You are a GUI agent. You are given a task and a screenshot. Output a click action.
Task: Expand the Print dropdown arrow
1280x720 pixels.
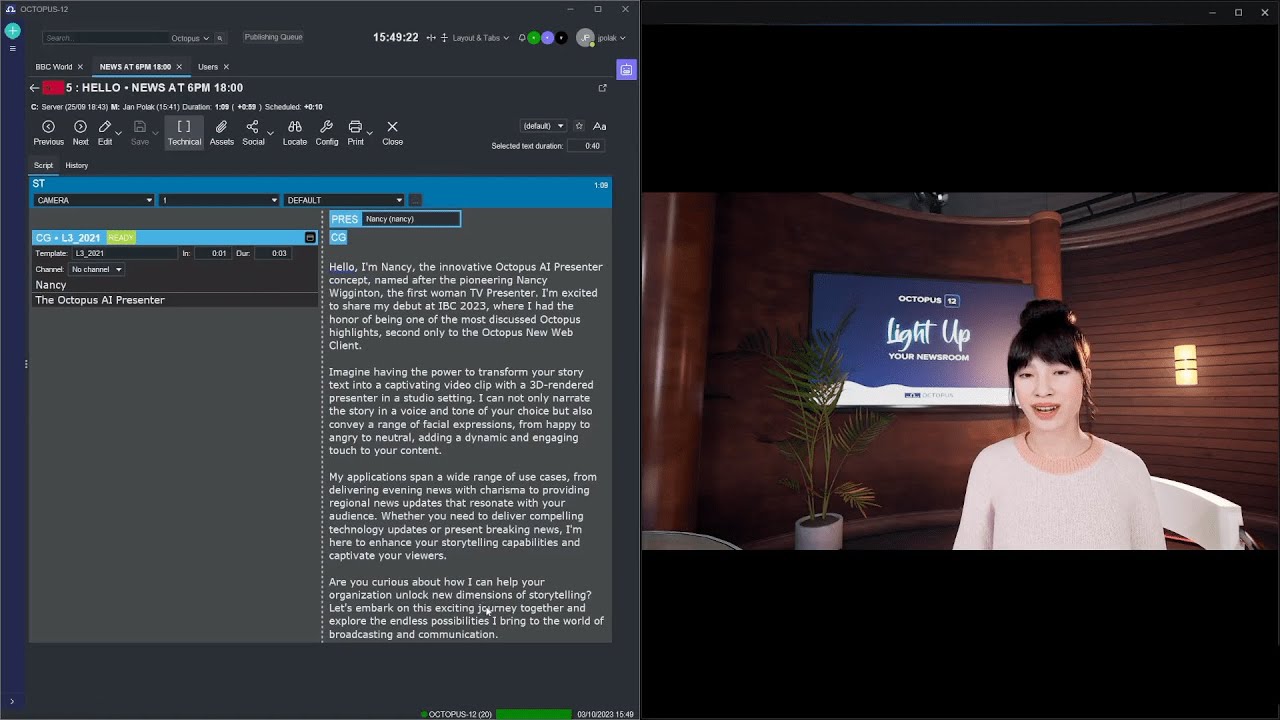(369, 133)
